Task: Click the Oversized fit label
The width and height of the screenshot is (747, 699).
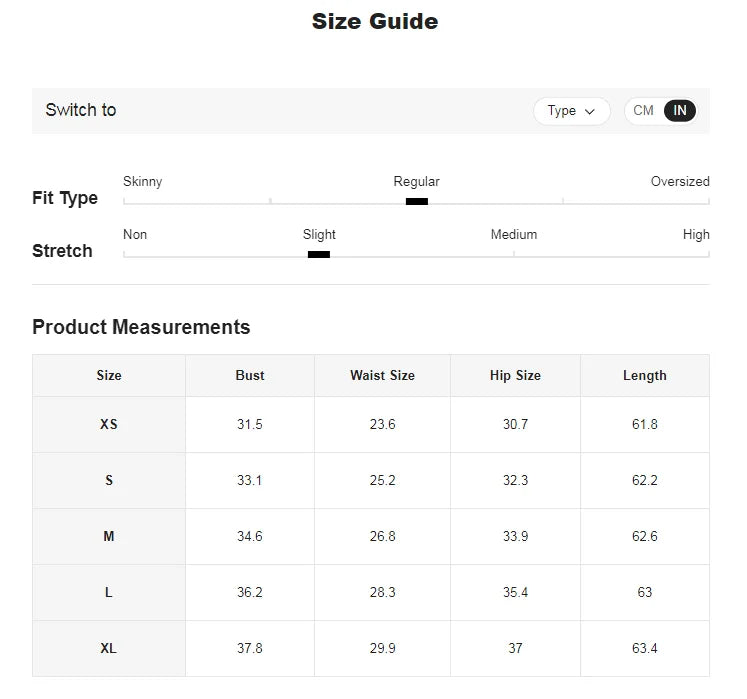Action: coord(680,182)
